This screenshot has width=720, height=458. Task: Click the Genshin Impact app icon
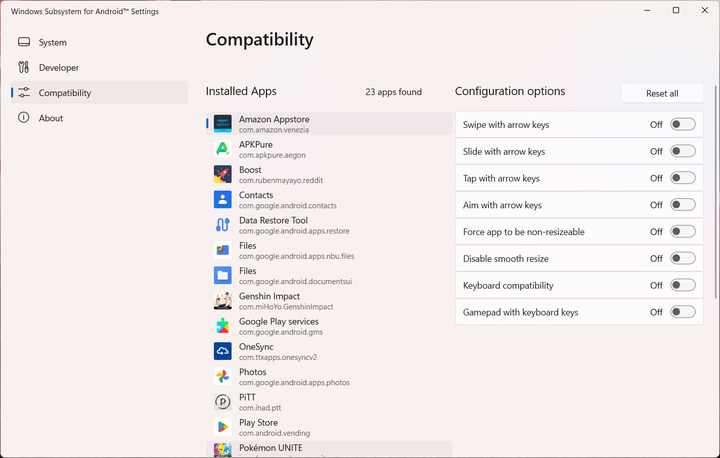pos(223,301)
